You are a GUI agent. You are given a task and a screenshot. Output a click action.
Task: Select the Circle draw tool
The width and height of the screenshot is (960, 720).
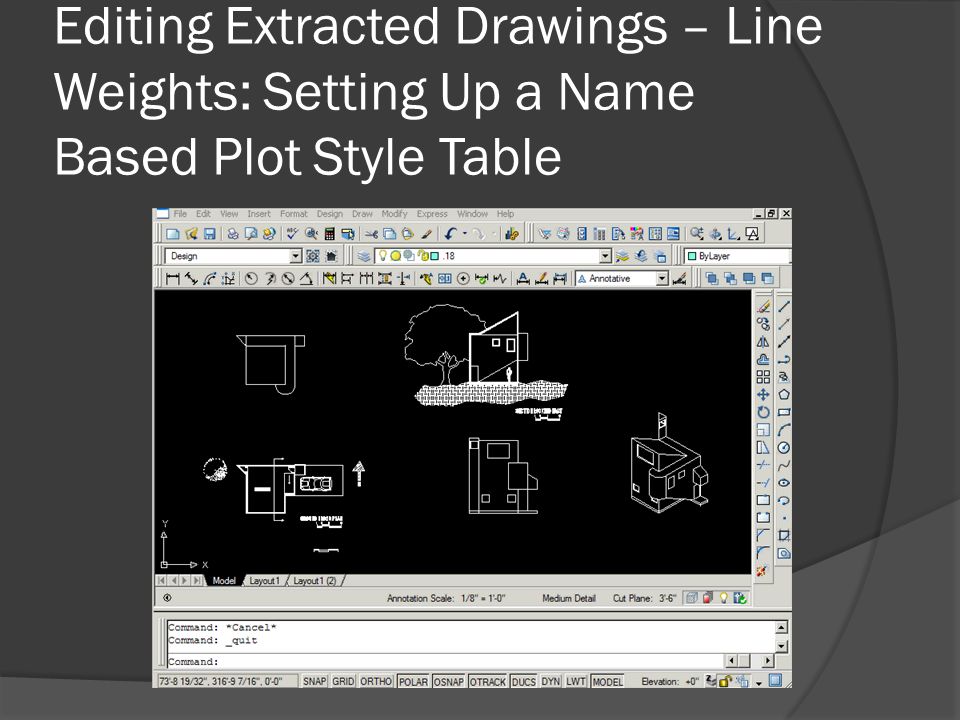[784, 448]
